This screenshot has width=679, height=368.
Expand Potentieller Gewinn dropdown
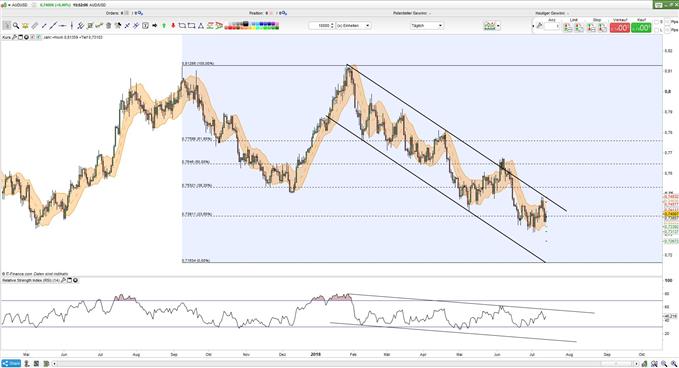point(430,13)
